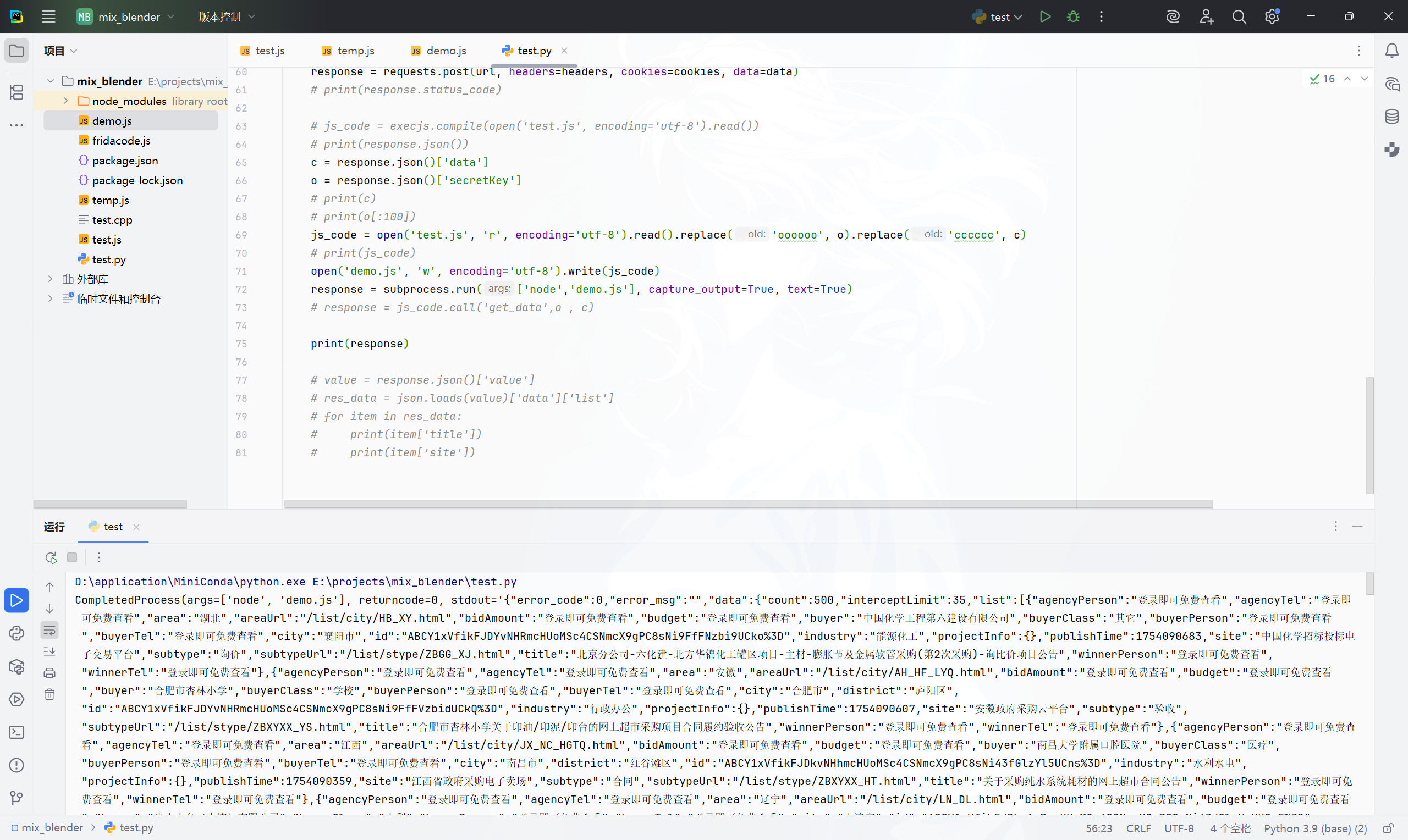The height and width of the screenshot is (840, 1408).
Task: Click the Python 3.9 (base) interpreter selector
Action: coord(1314,828)
